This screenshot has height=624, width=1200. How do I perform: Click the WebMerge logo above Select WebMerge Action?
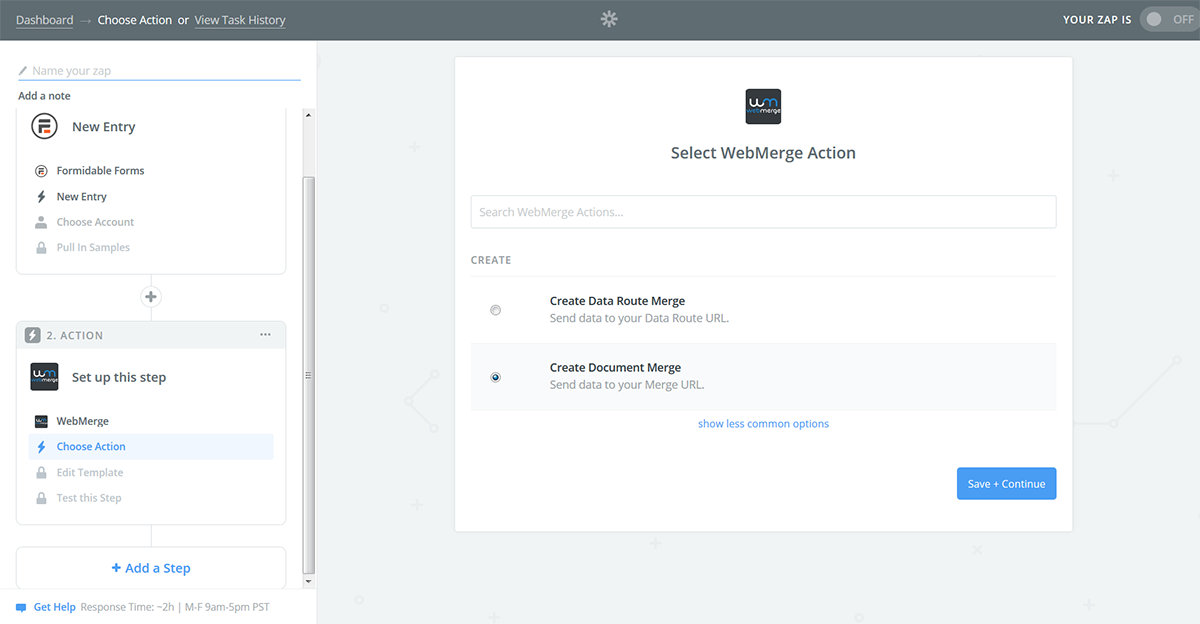[x=763, y=107]
